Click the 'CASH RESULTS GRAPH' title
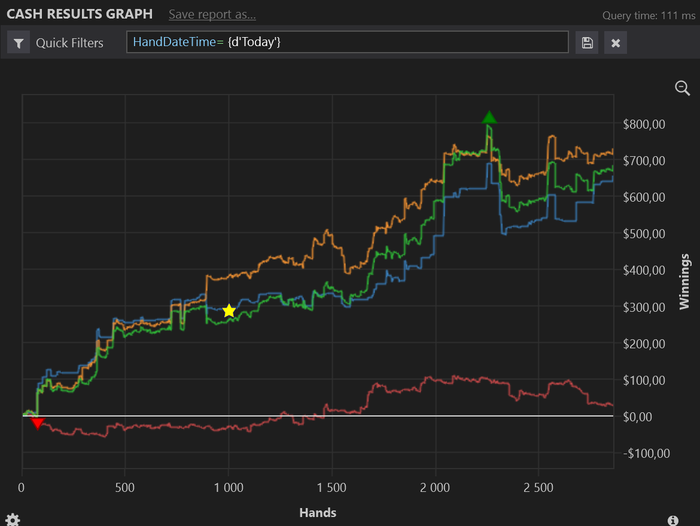The image size is (700, 526). click(79, 14)
